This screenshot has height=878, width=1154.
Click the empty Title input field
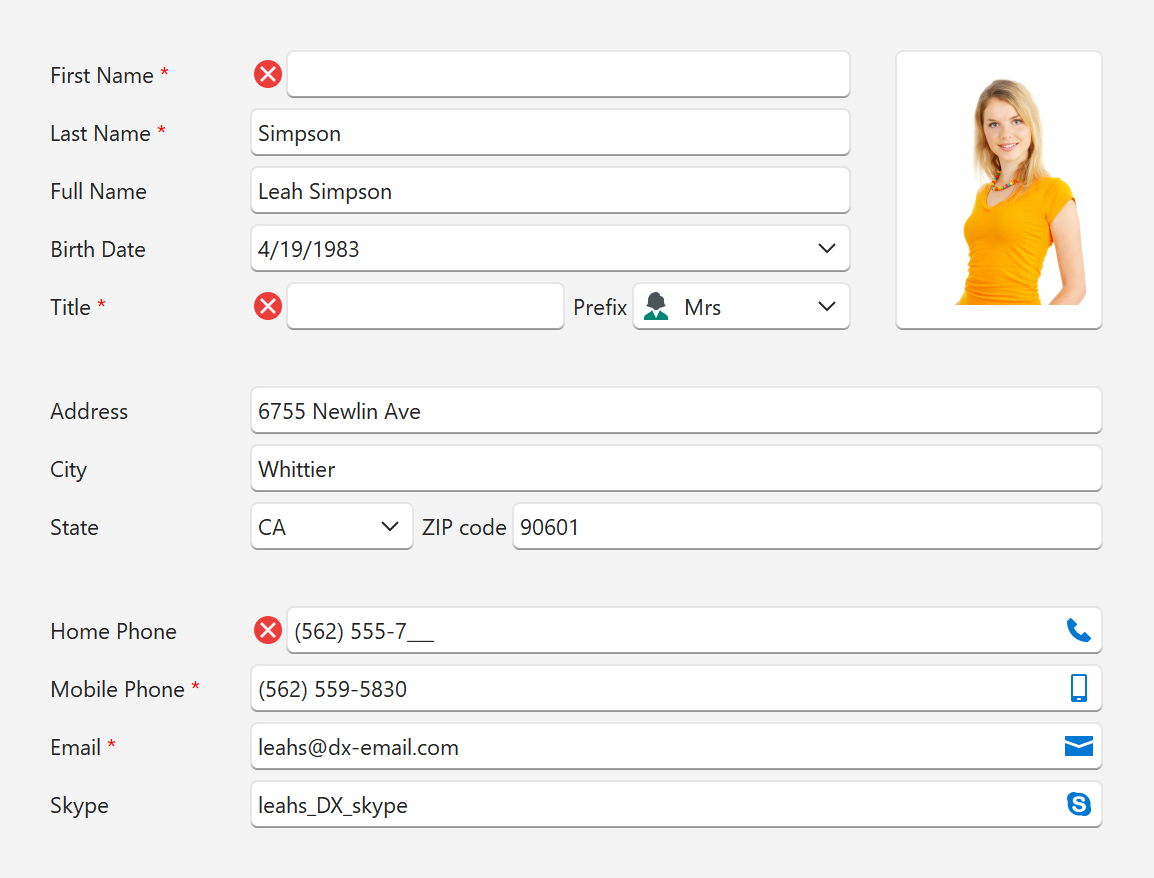pos(425,307)
